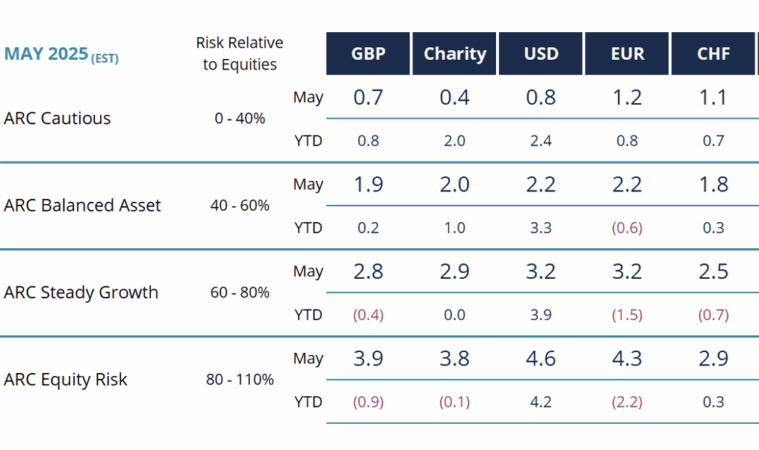The image size is (759, 450).
Task: Click the 60 - 80% risk range
Action: point(240,292)
